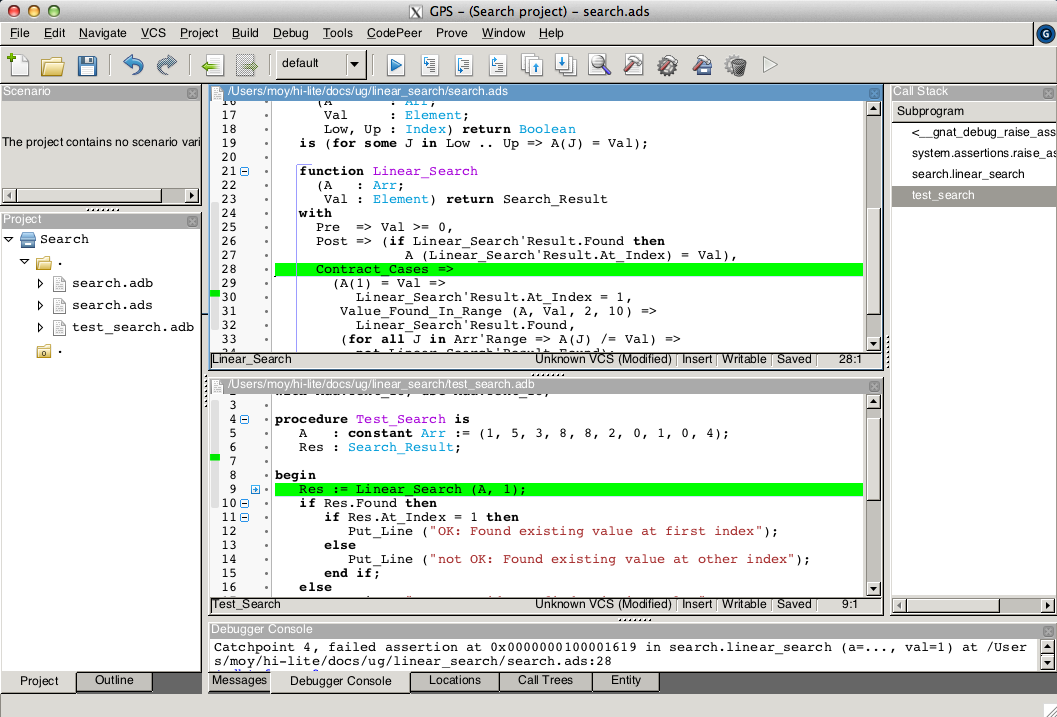Open the Debug menu
The width and height of the screenshot is (1057, 717).
[x=291, y=33]
